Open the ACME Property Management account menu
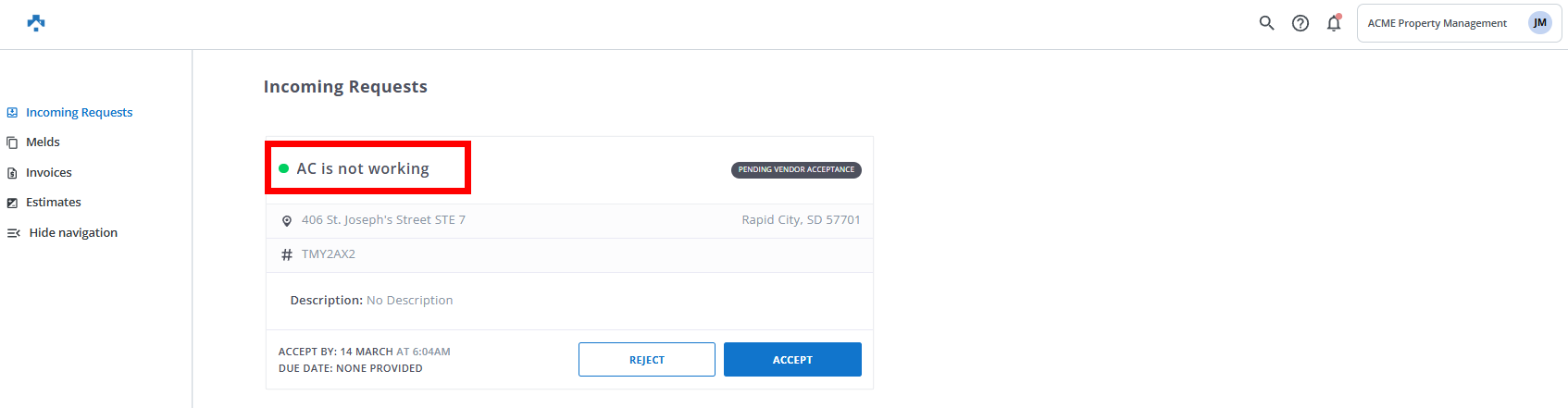The width and height of the screenshot is (1568, 408). 1437,23
